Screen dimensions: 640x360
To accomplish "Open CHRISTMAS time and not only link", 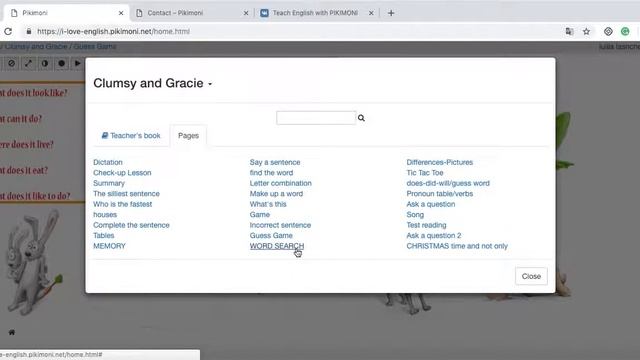I will tap(457, 246).
